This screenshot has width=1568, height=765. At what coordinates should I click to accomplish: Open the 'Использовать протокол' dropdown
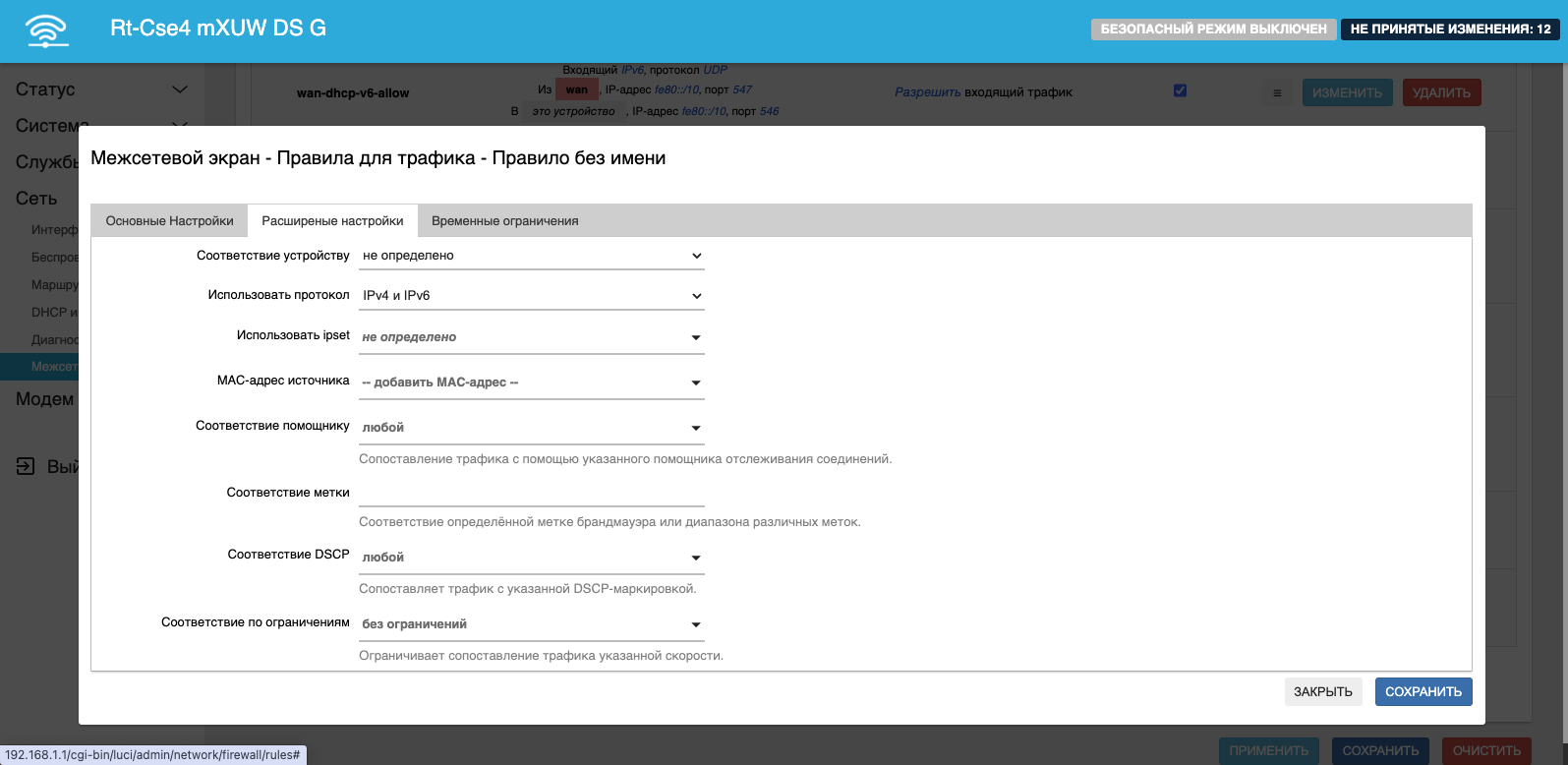coord(531,296)
